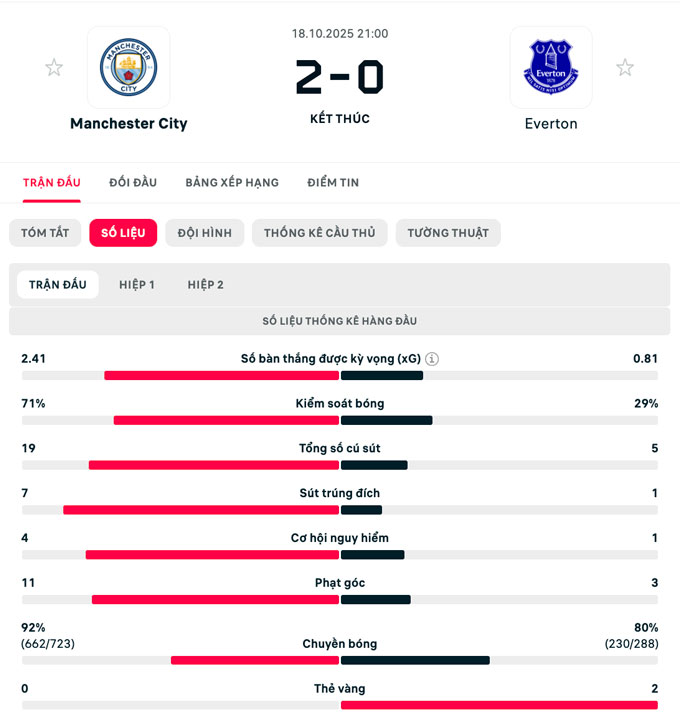Screen dimensions: 680x721
Task: Click the Manchester City team name
Action: (128, 124)
